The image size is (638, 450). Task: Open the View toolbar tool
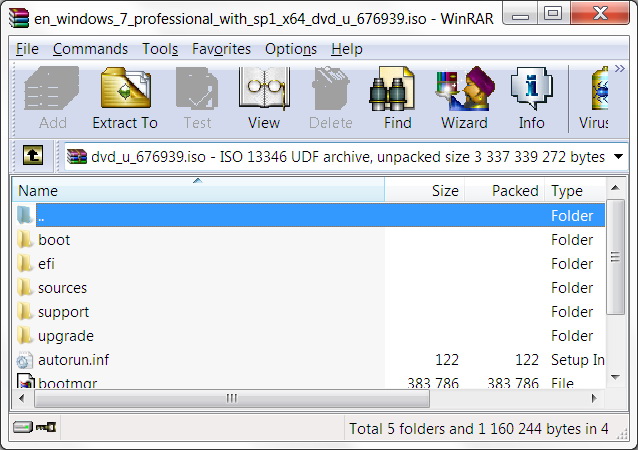[264, 99]
